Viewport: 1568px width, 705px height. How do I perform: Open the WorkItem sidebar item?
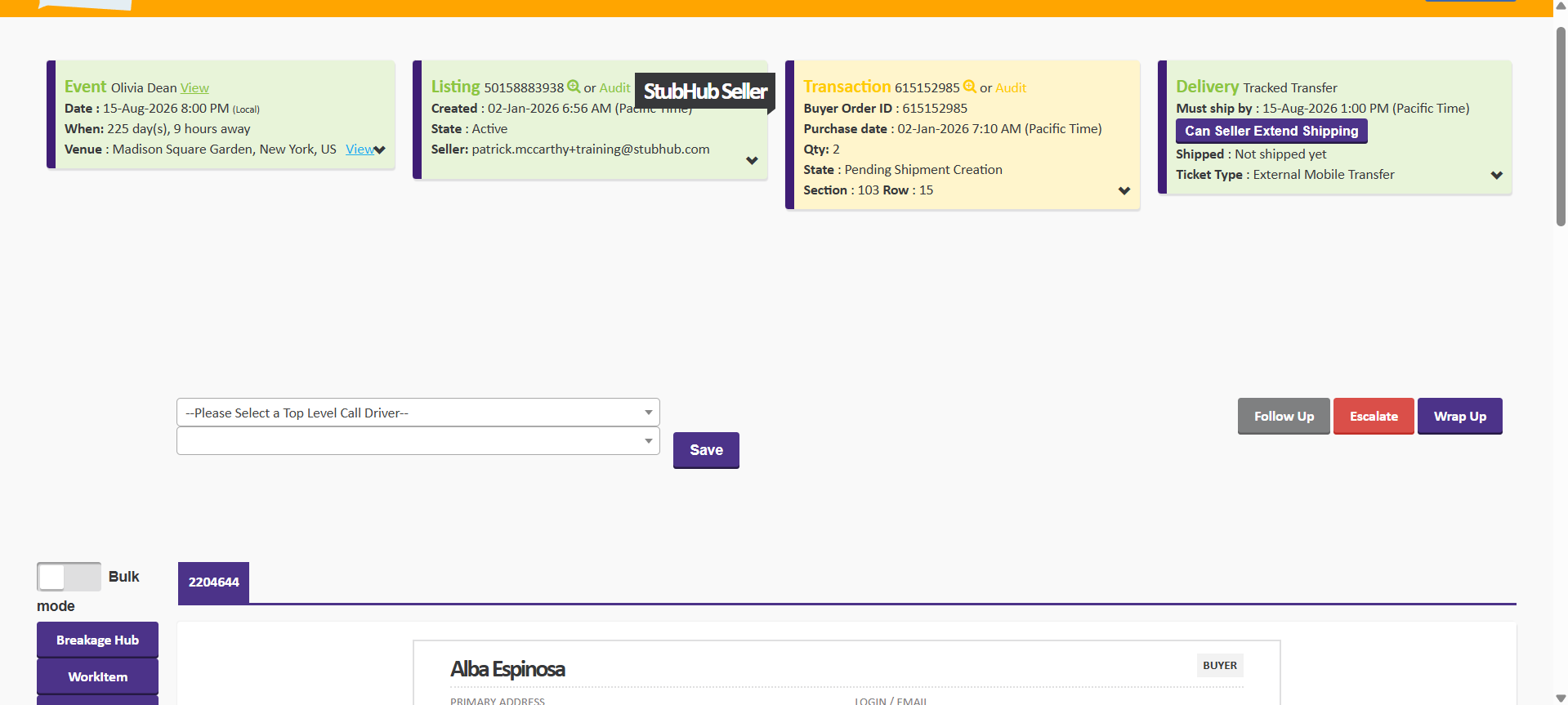tap(97, 676)
